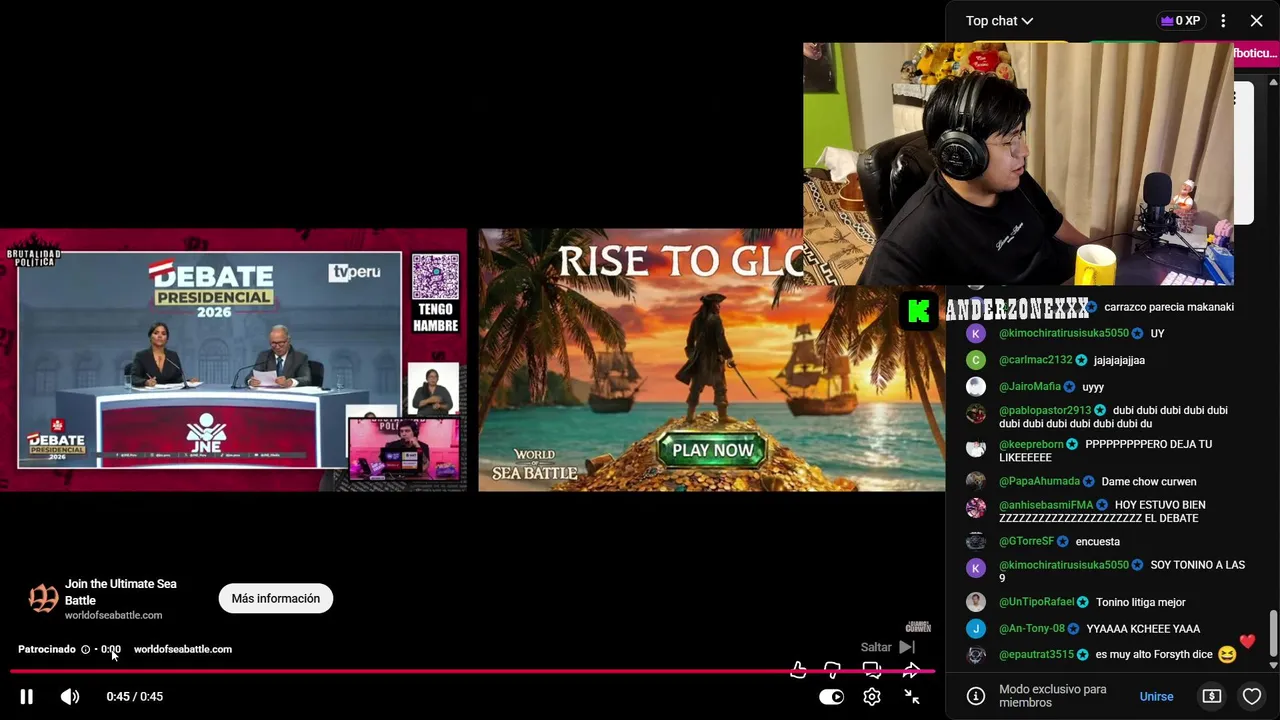This screenshot has width=1280, height=720.
Task: Click the PLAY NOW ad button
Action: (x=712, y=450)
